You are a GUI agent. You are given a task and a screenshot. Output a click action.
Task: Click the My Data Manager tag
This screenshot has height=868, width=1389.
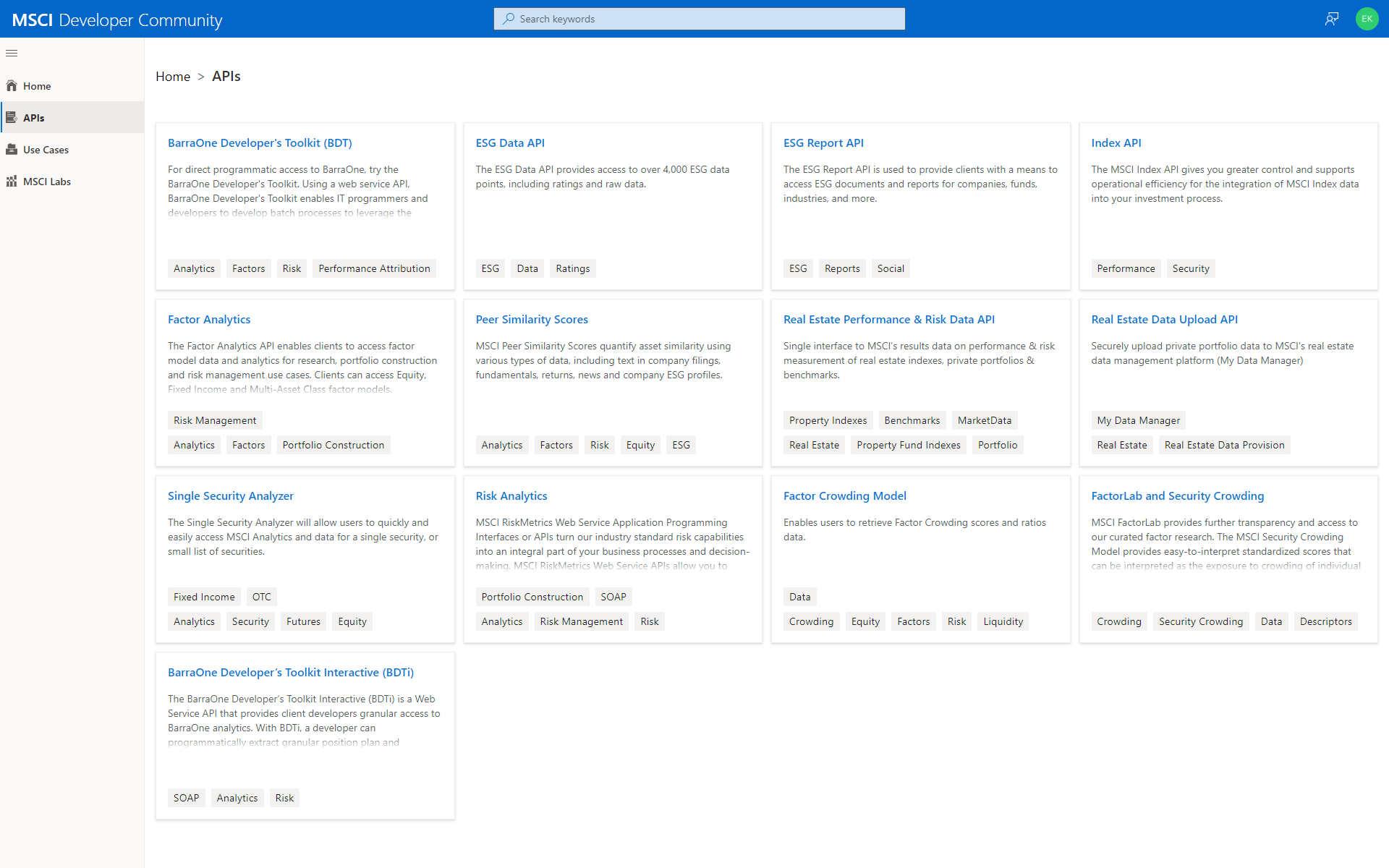pos(1138,420)
